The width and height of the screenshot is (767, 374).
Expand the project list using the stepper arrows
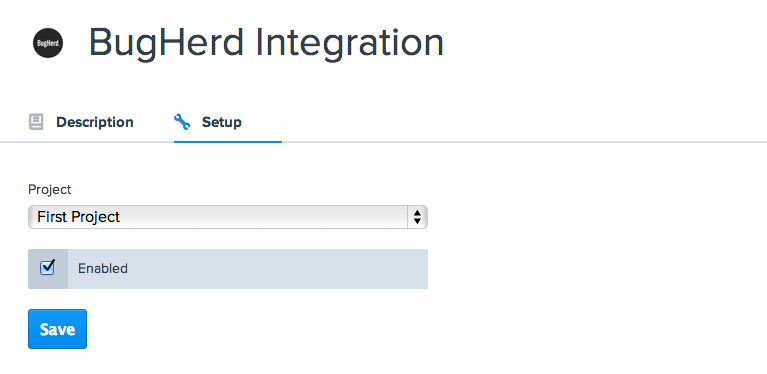coord(417,217)
